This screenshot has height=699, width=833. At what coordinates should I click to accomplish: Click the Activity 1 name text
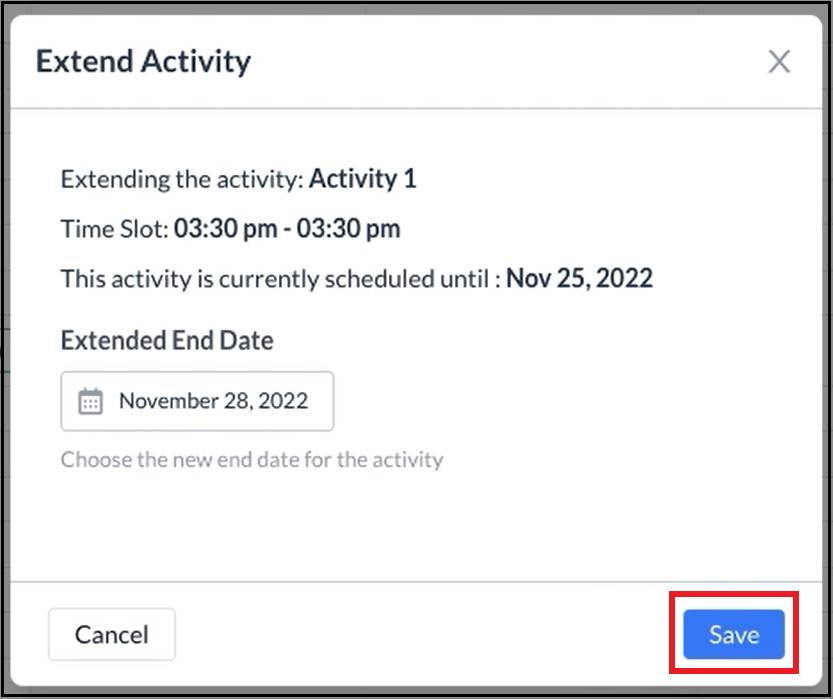363,179
